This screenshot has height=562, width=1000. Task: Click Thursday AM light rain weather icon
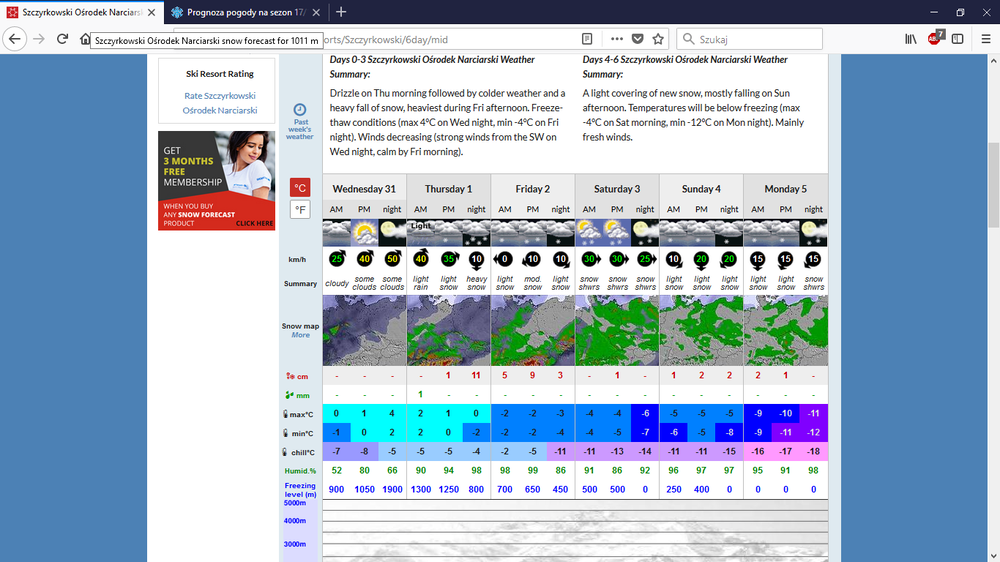(x=420, y=233)
